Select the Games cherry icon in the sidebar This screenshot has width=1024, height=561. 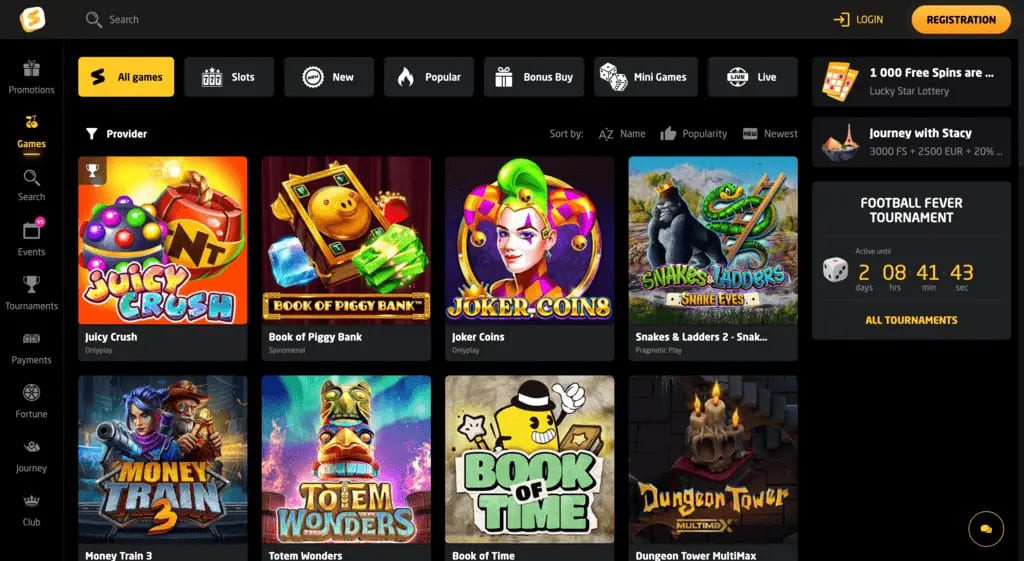pyautogui.click(x=31, y=122)
